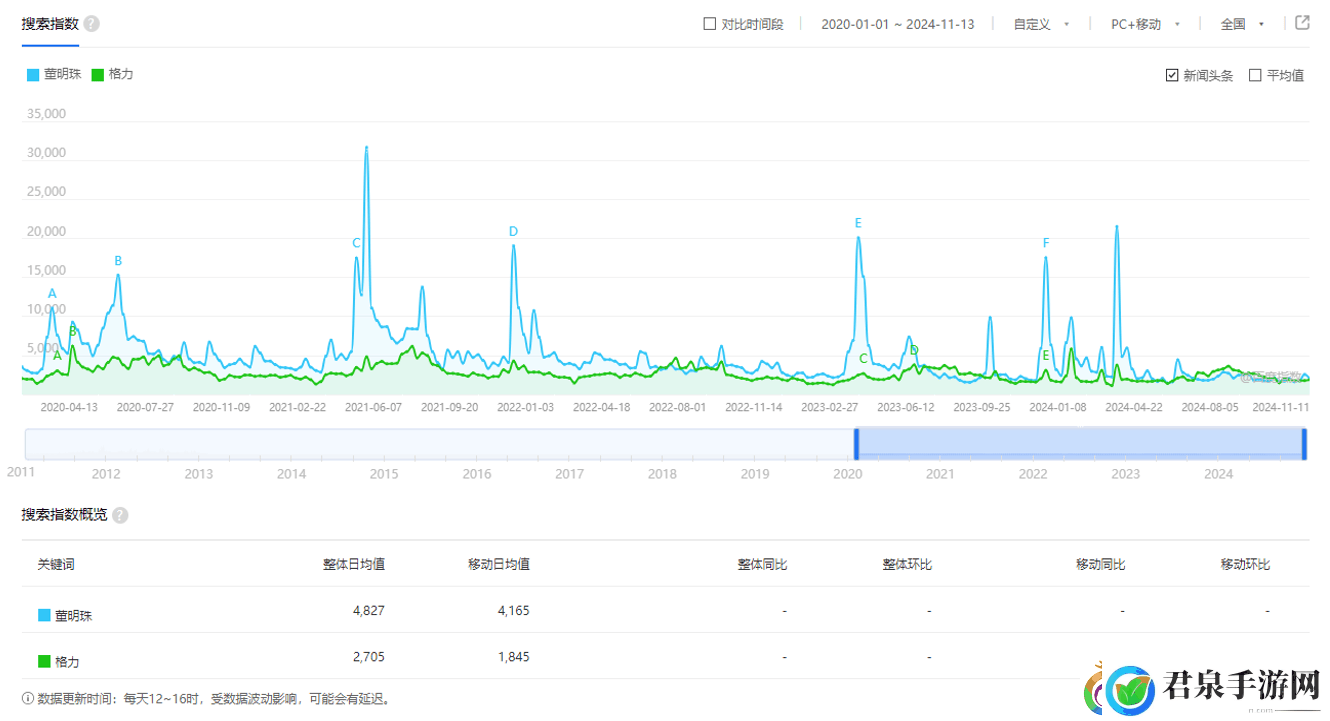
Task: Click blue news marker B near 2020-07
Action: pos(118,261)
